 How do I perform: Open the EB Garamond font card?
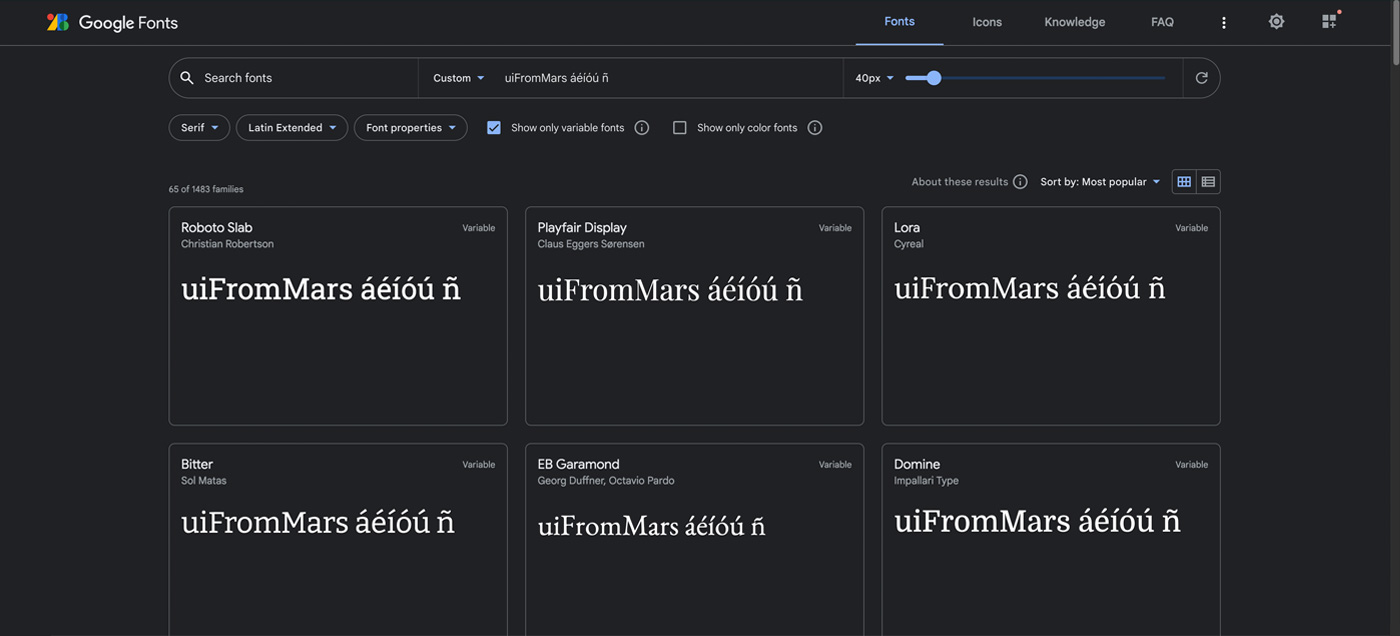click(x=694, y=540)
